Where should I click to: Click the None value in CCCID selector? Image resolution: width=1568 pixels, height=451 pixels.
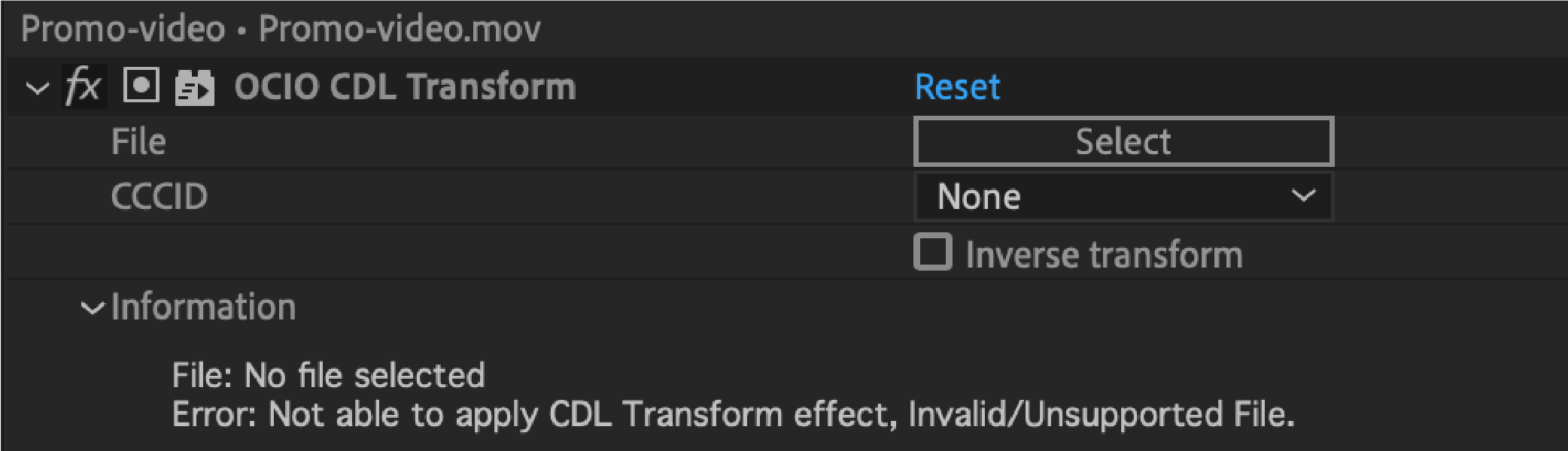pos(980,196)
